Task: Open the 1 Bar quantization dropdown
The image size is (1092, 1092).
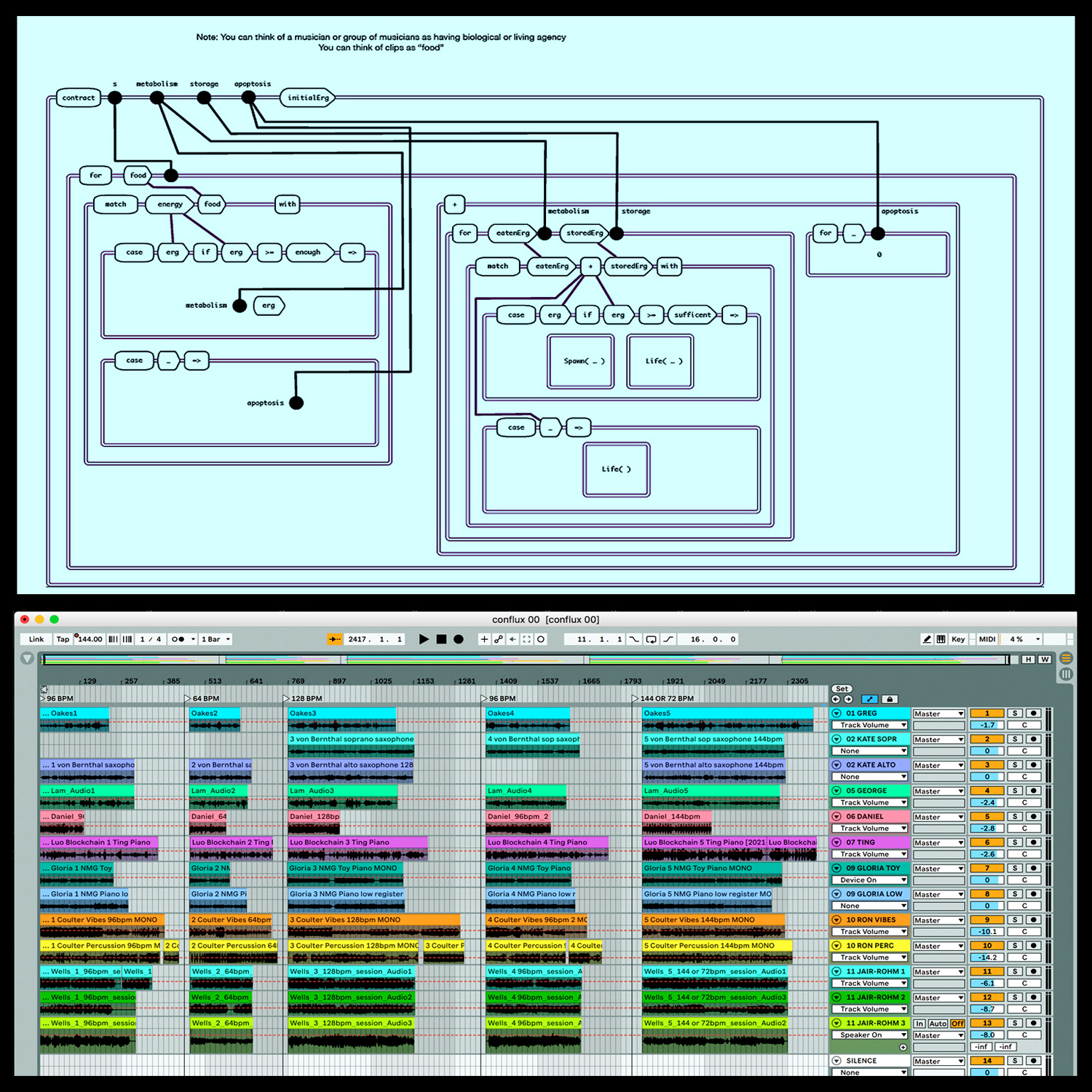Action: (215, 639)
